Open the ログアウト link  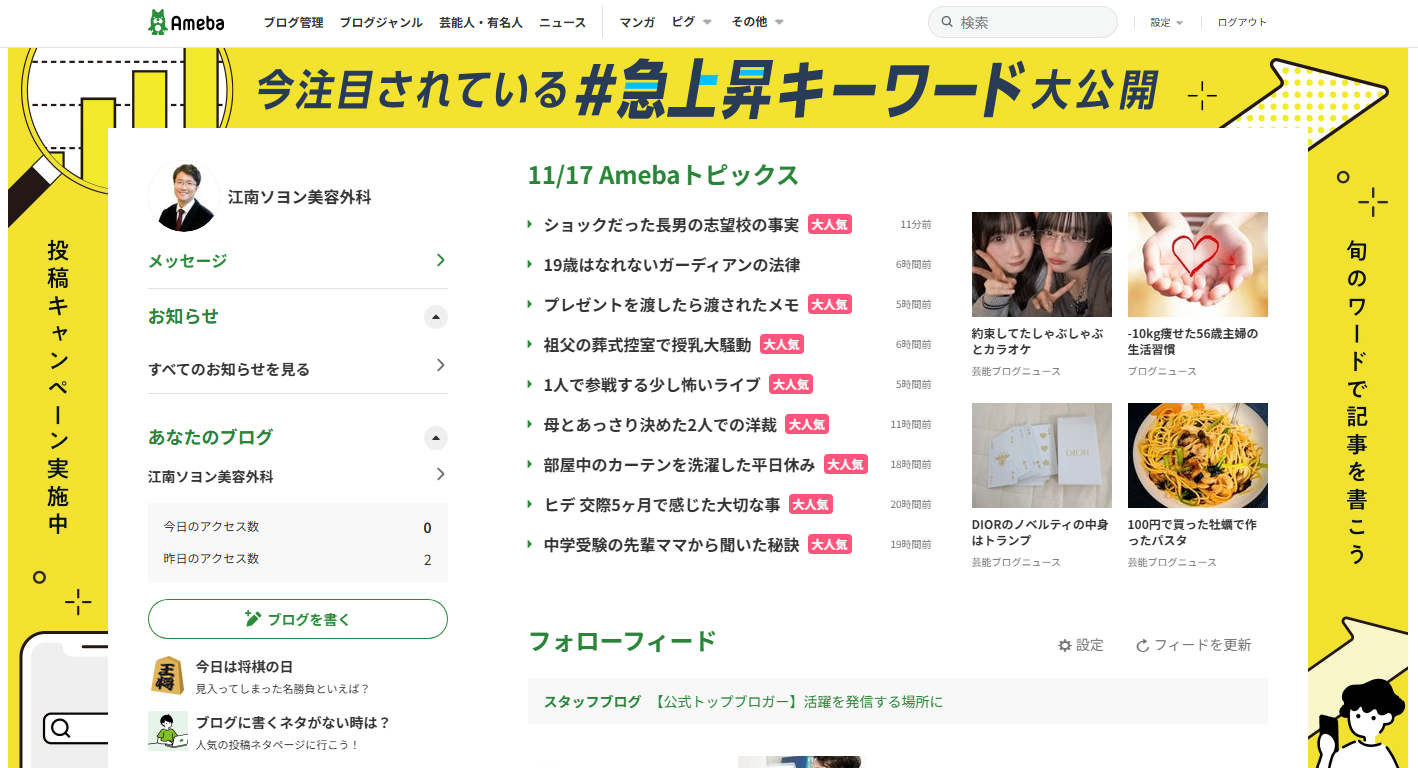[x=1241, y=21]
